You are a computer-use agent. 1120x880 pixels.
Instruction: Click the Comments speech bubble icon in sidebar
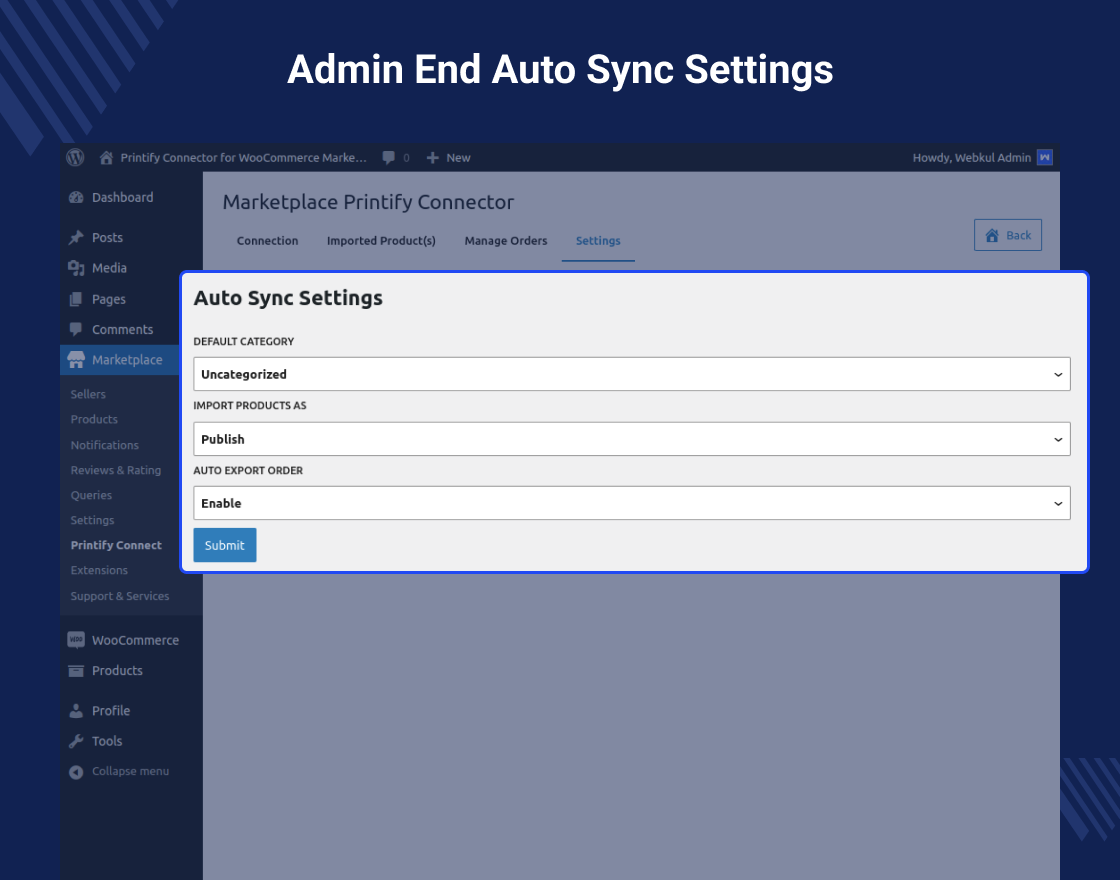pyautogui.click(x=76, y=329)
